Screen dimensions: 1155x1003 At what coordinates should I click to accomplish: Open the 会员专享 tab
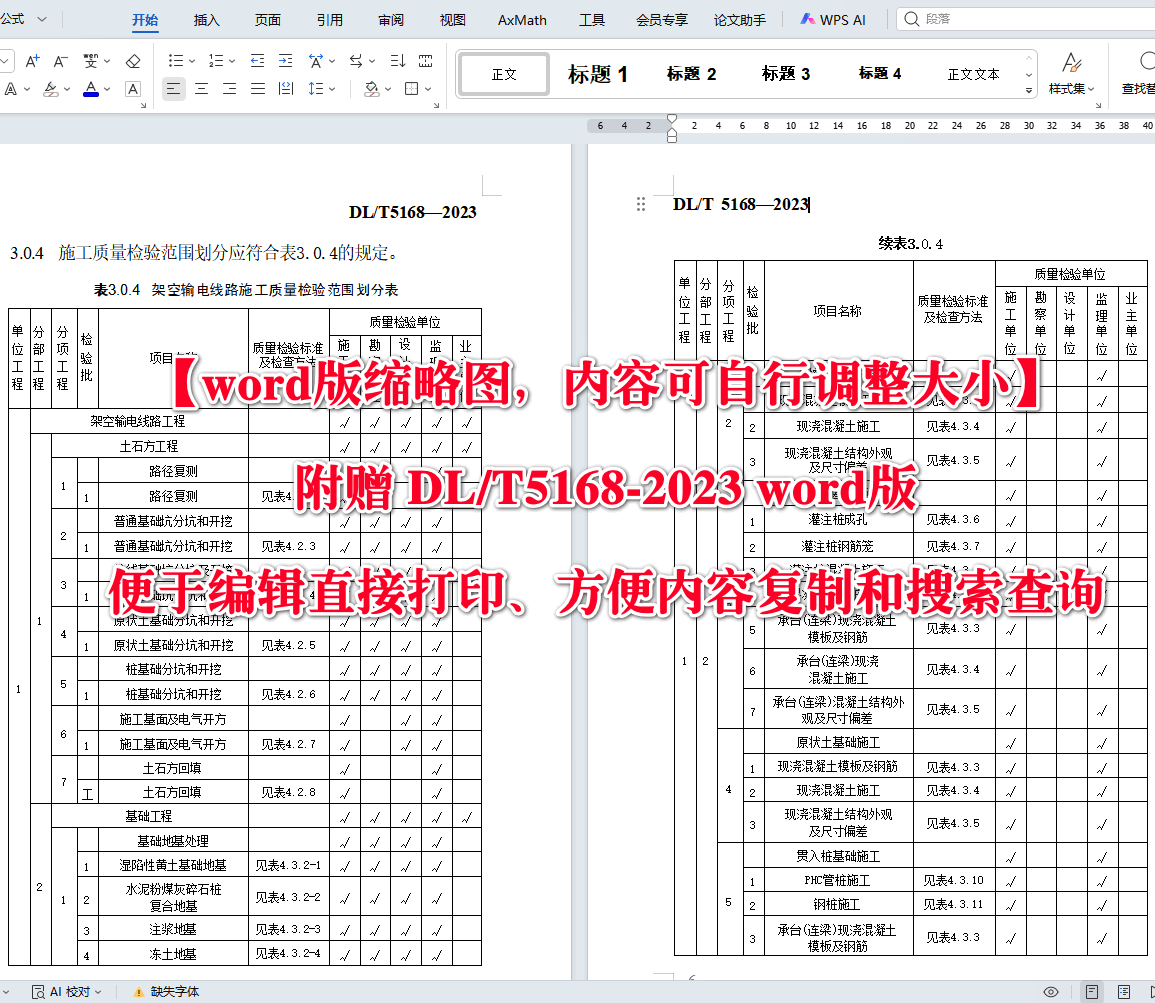point(661,20)
